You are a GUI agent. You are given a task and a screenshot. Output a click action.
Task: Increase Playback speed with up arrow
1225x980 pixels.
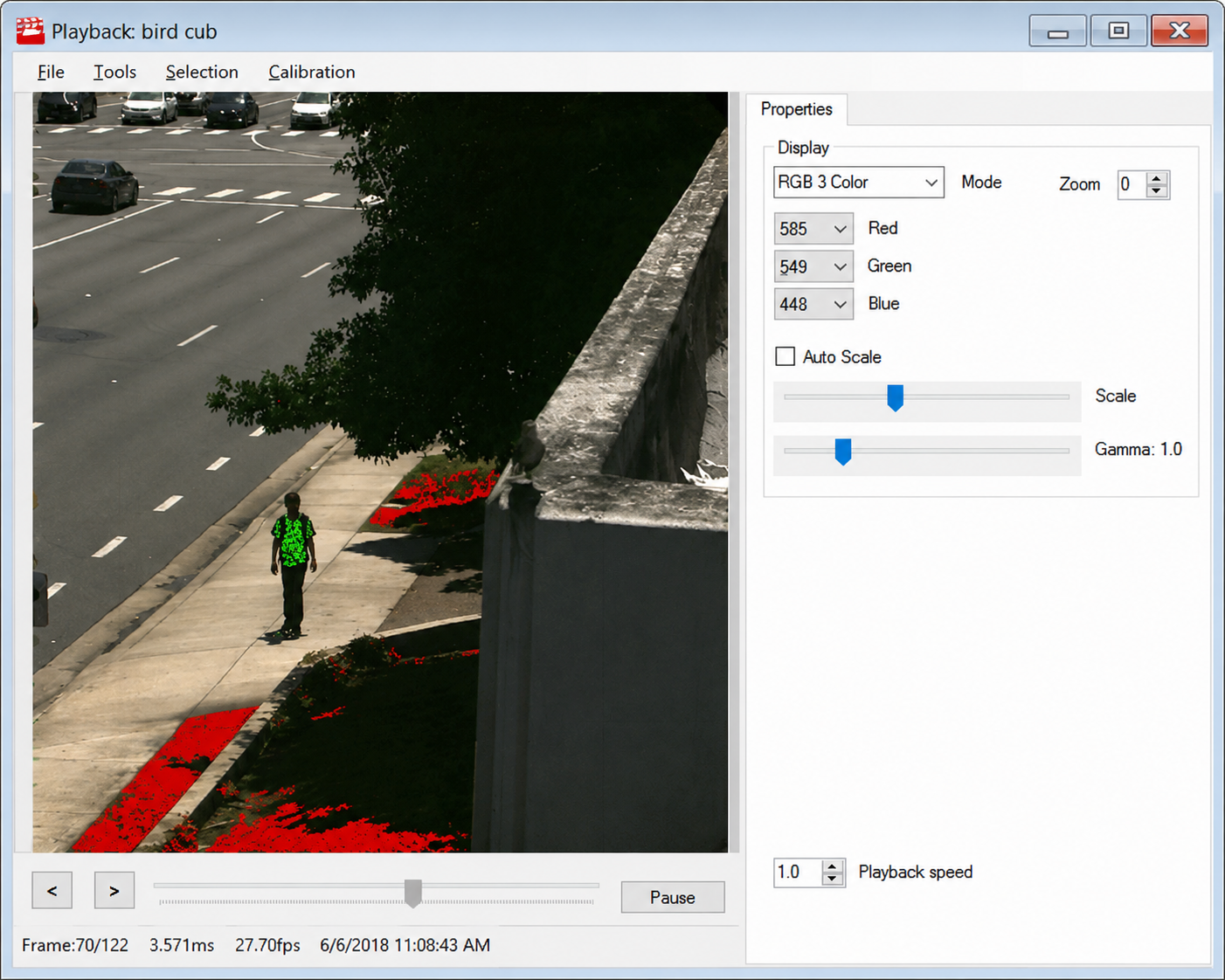[833, 866]
